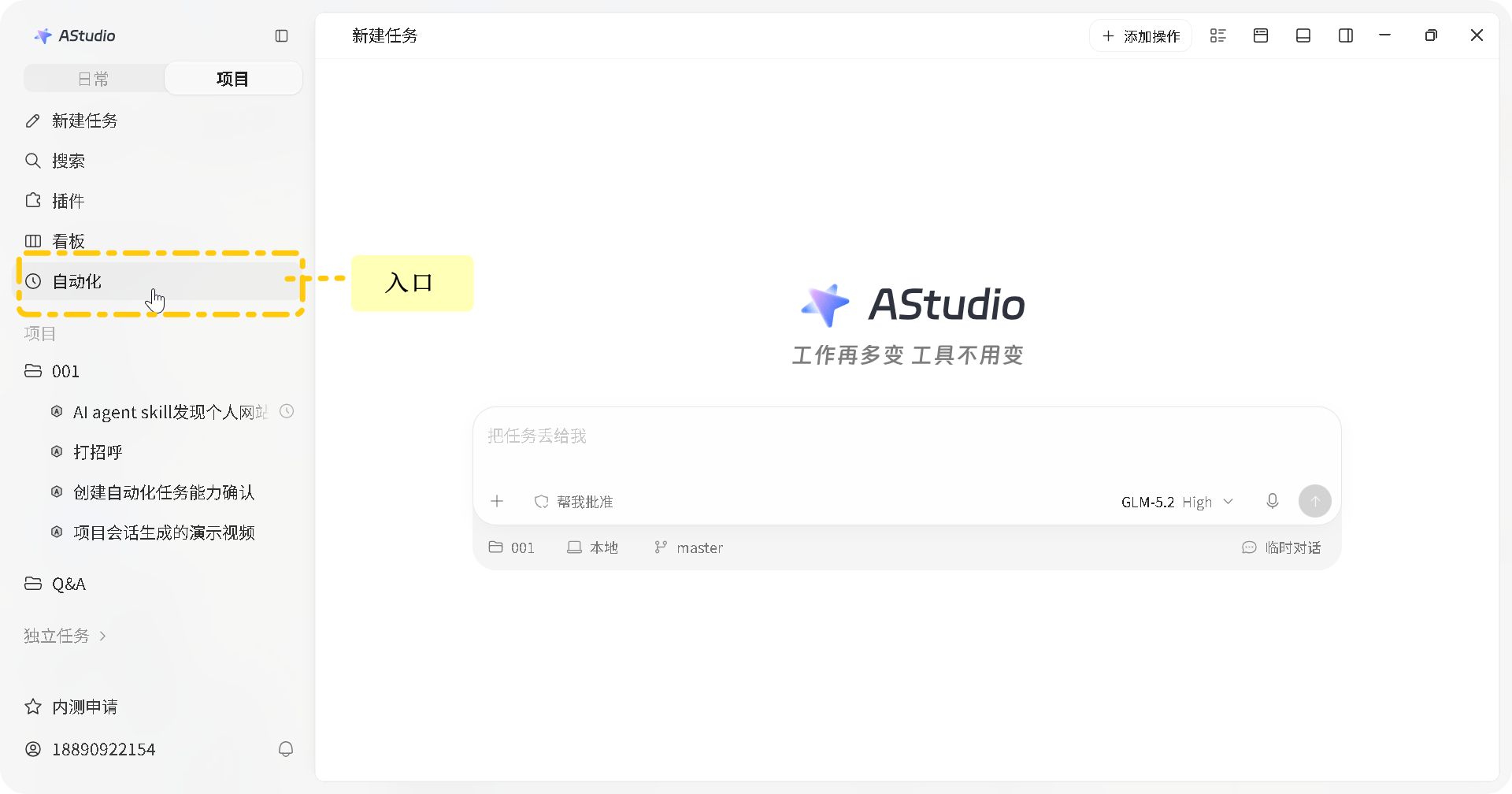The height and width of the screenshot is (794, 1512).
Task: Click the user avatar icon at the bottom
Action: [33, 749]
